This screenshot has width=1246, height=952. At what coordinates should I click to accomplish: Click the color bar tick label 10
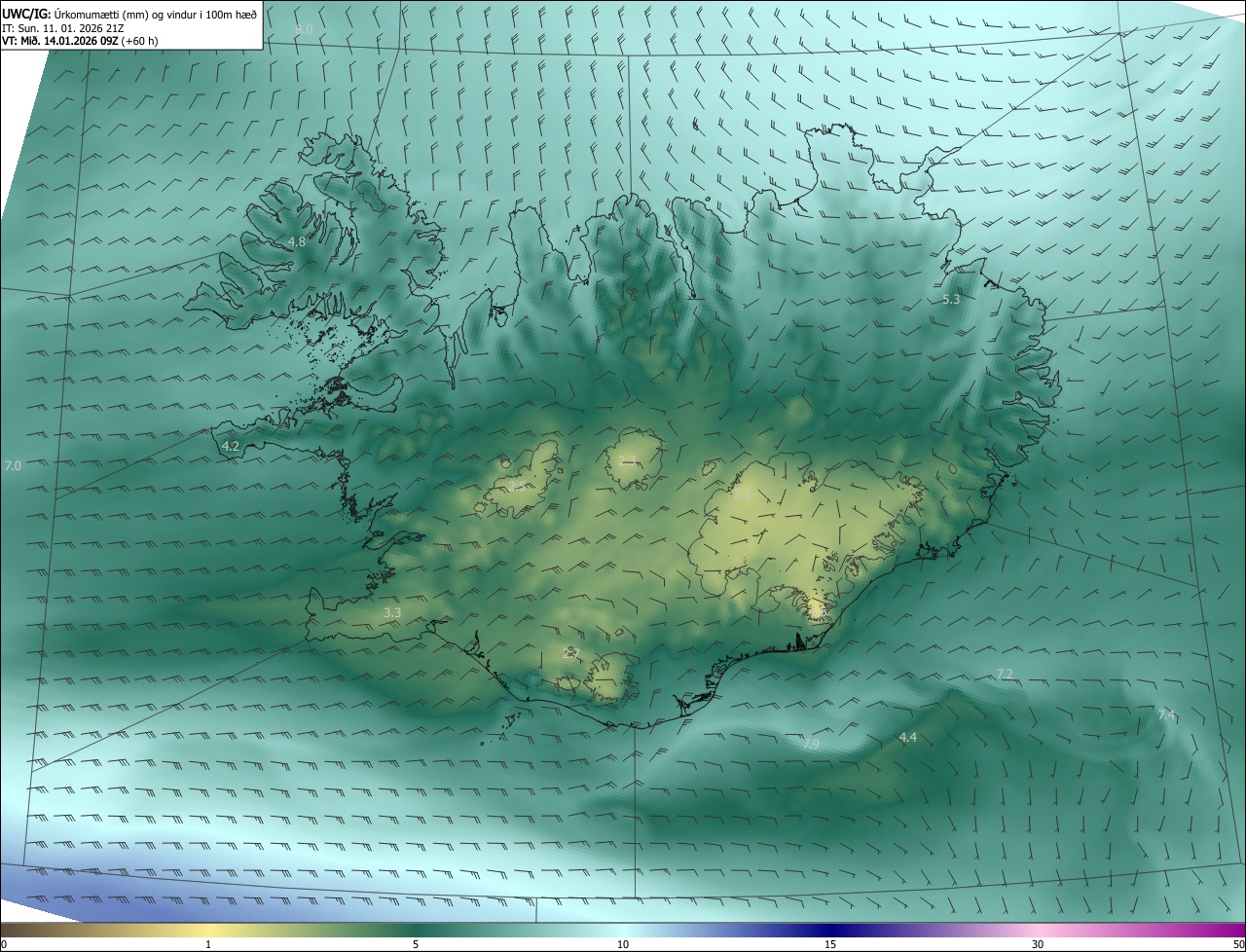(x=623, y=945)
